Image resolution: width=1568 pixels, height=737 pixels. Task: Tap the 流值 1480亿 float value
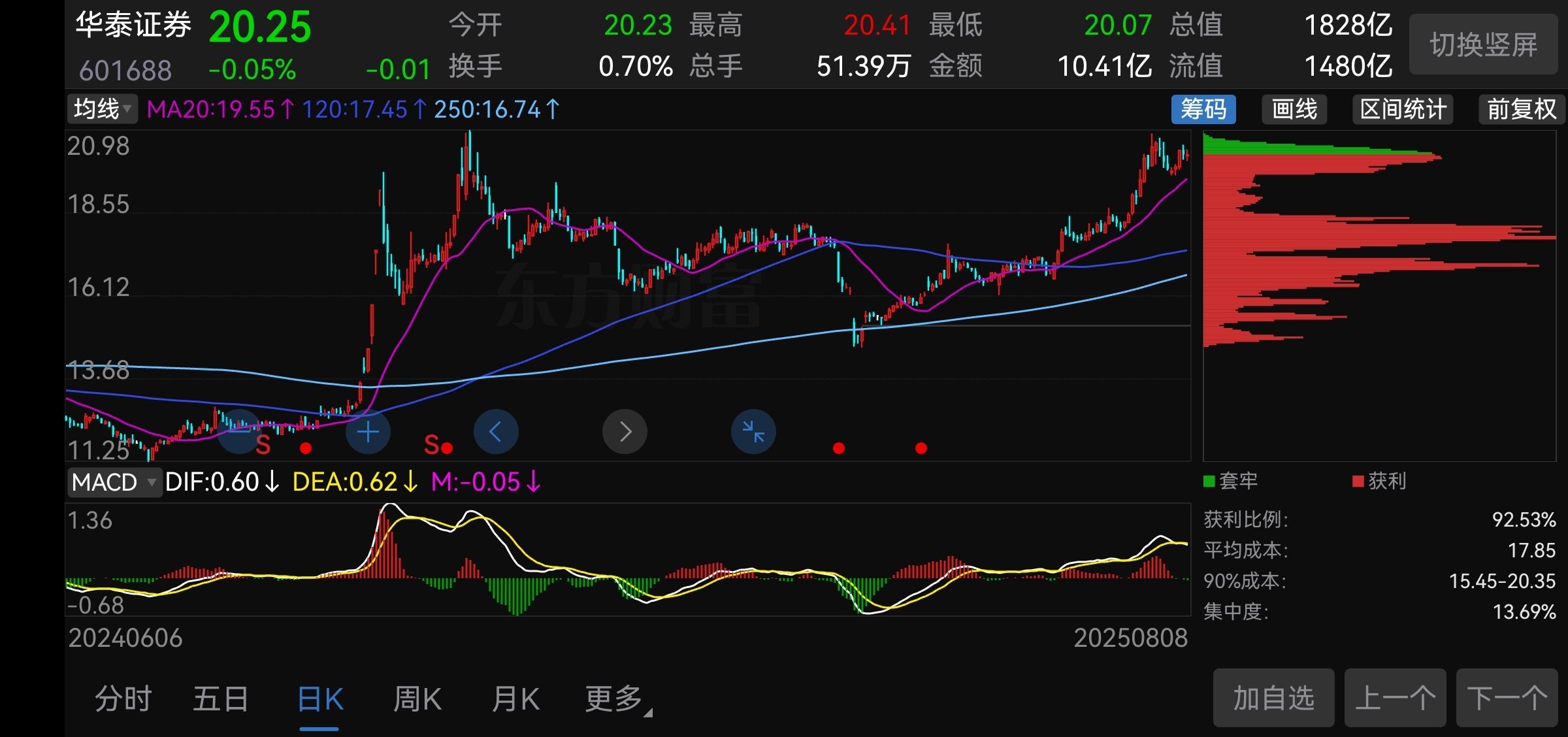point(1348,66)
